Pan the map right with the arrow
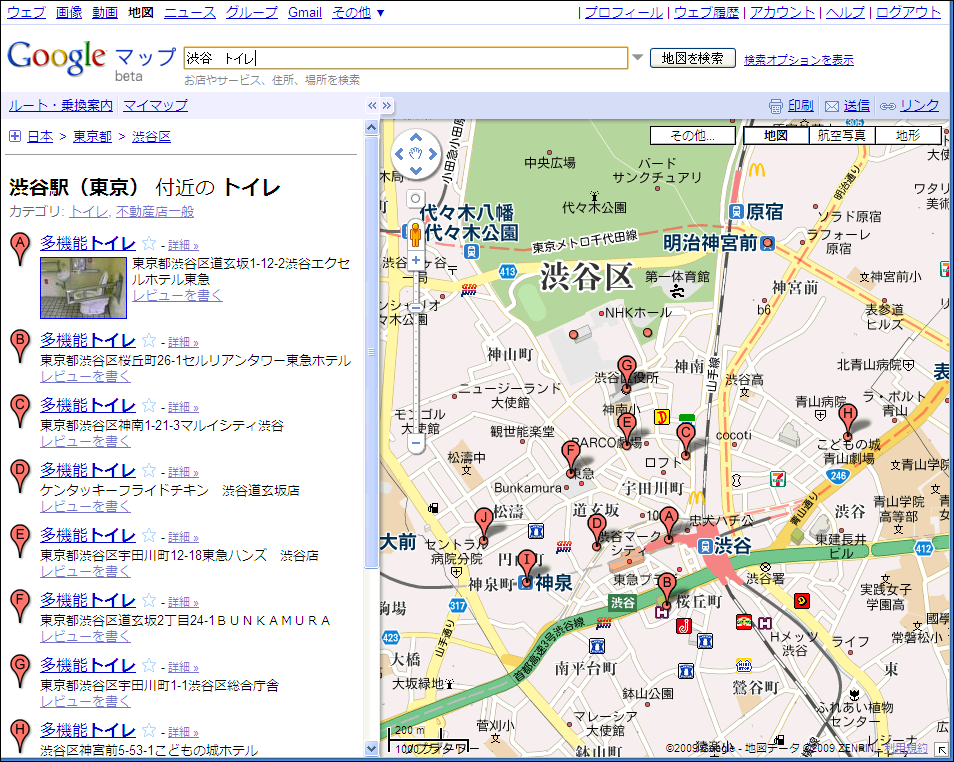 433,154
